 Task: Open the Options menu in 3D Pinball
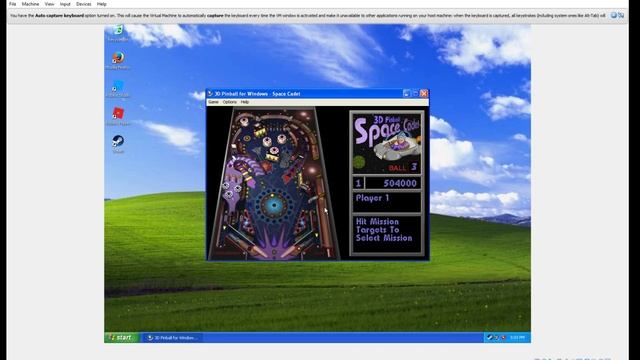pyautogui.click(x=229, y=102)
